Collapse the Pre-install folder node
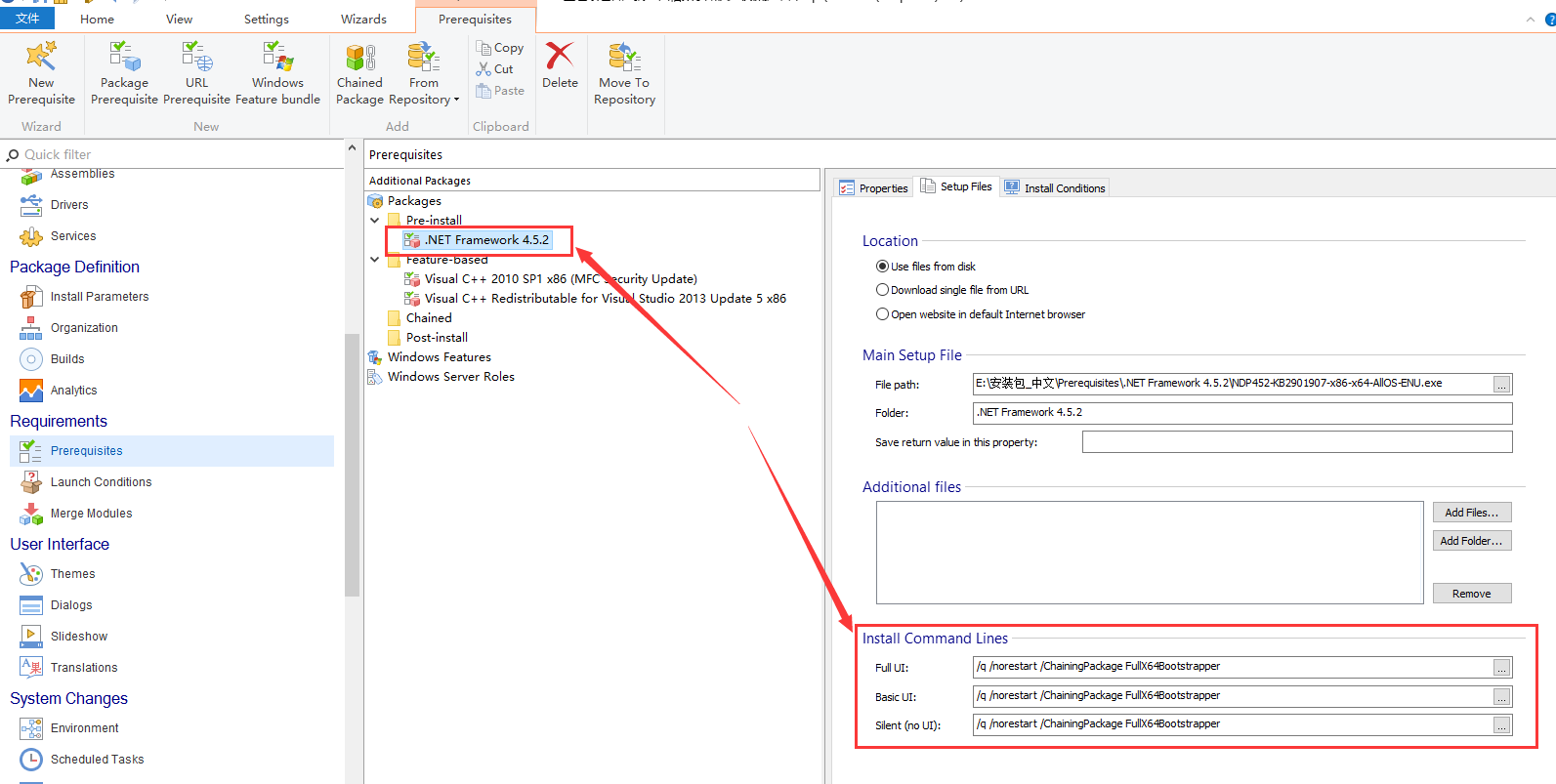The height and width of the screenshot is (784, 1556). [x=375, y=221]
